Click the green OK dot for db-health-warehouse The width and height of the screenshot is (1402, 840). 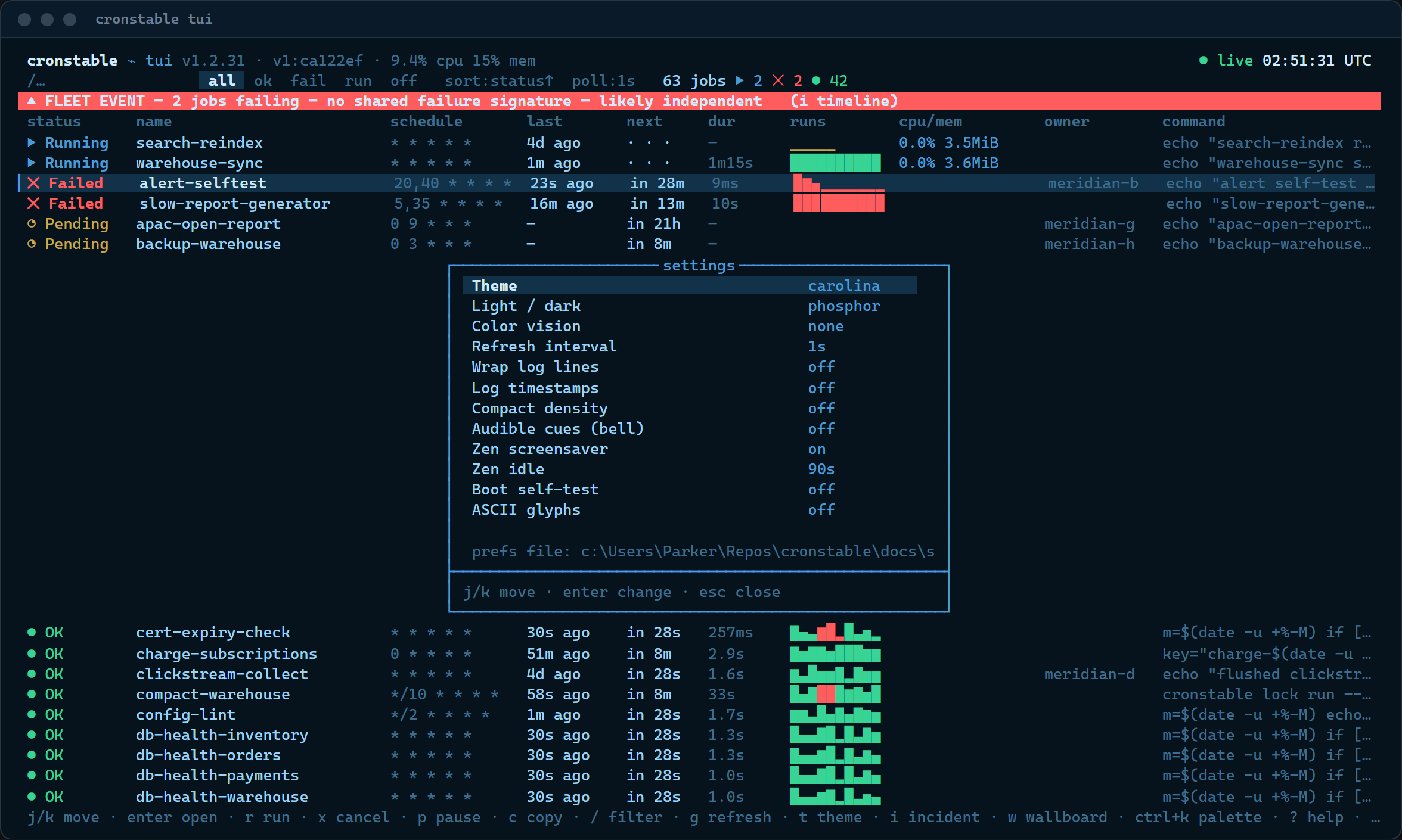pos(32,797)
